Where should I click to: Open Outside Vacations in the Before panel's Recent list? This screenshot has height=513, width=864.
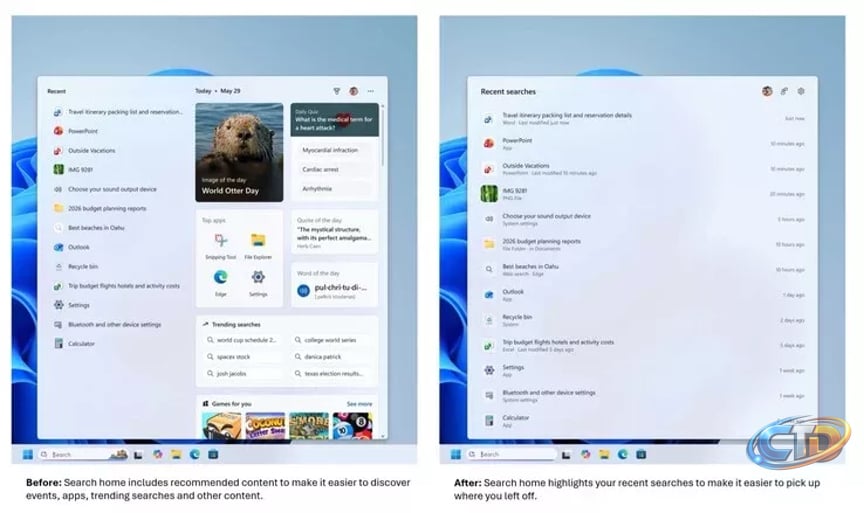(x=84, y=150)
